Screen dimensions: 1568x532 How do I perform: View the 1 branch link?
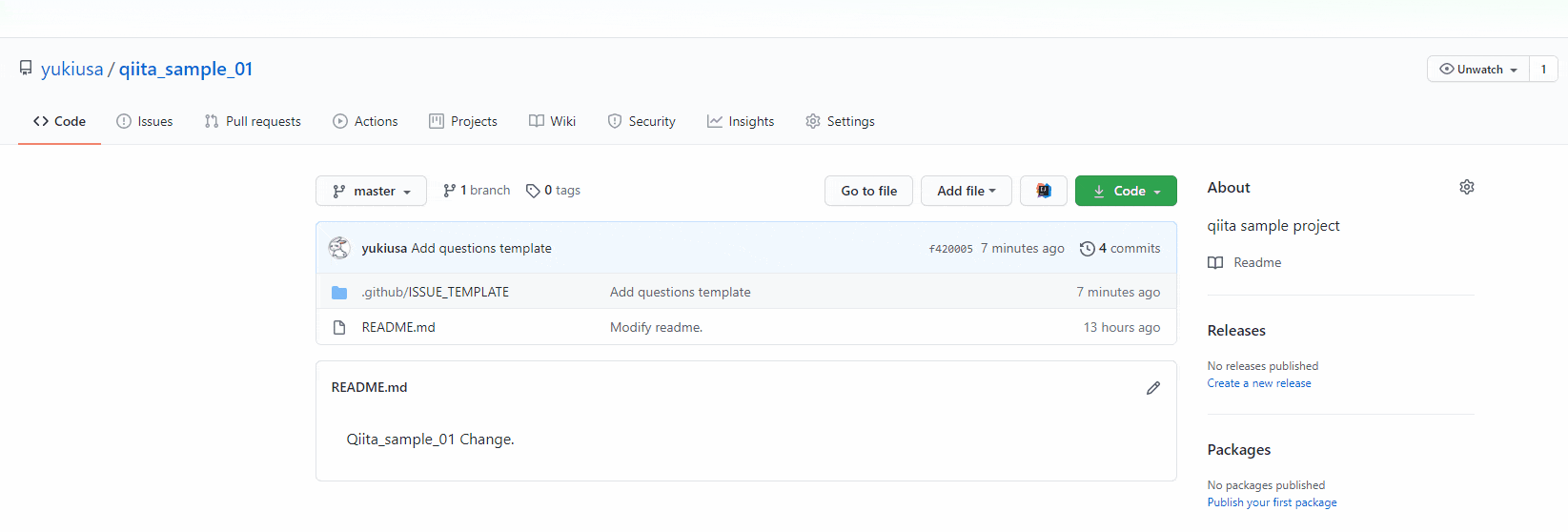477,191
